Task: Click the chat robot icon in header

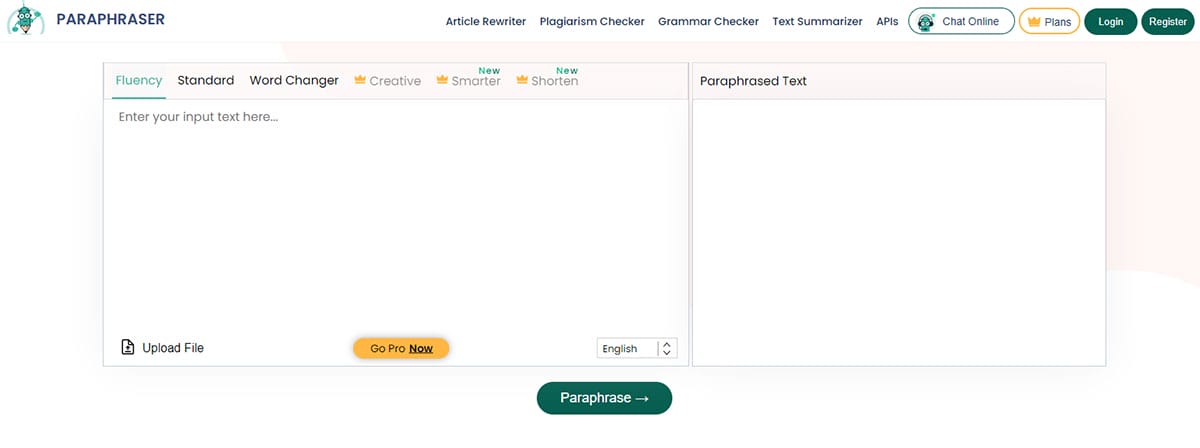Action: click(926, 21)
